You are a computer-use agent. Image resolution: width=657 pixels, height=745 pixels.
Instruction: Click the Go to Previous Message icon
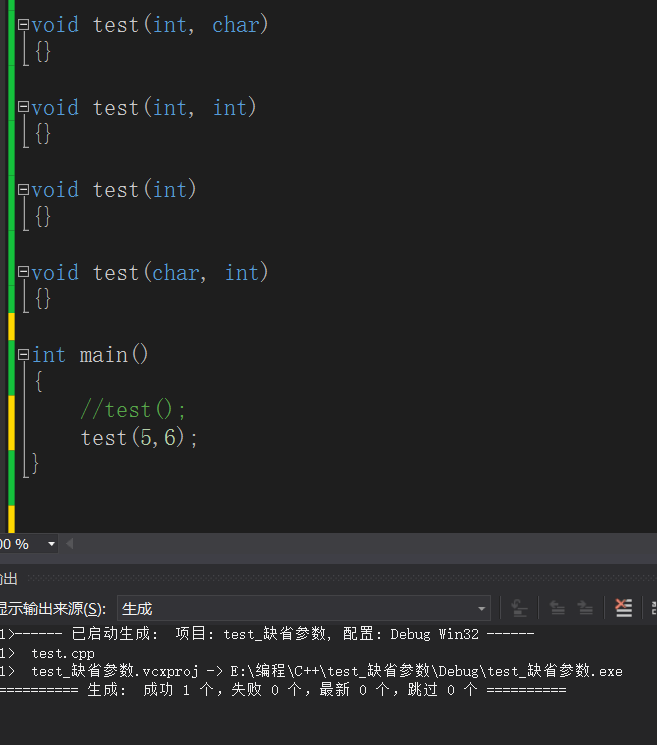(557, 608)
